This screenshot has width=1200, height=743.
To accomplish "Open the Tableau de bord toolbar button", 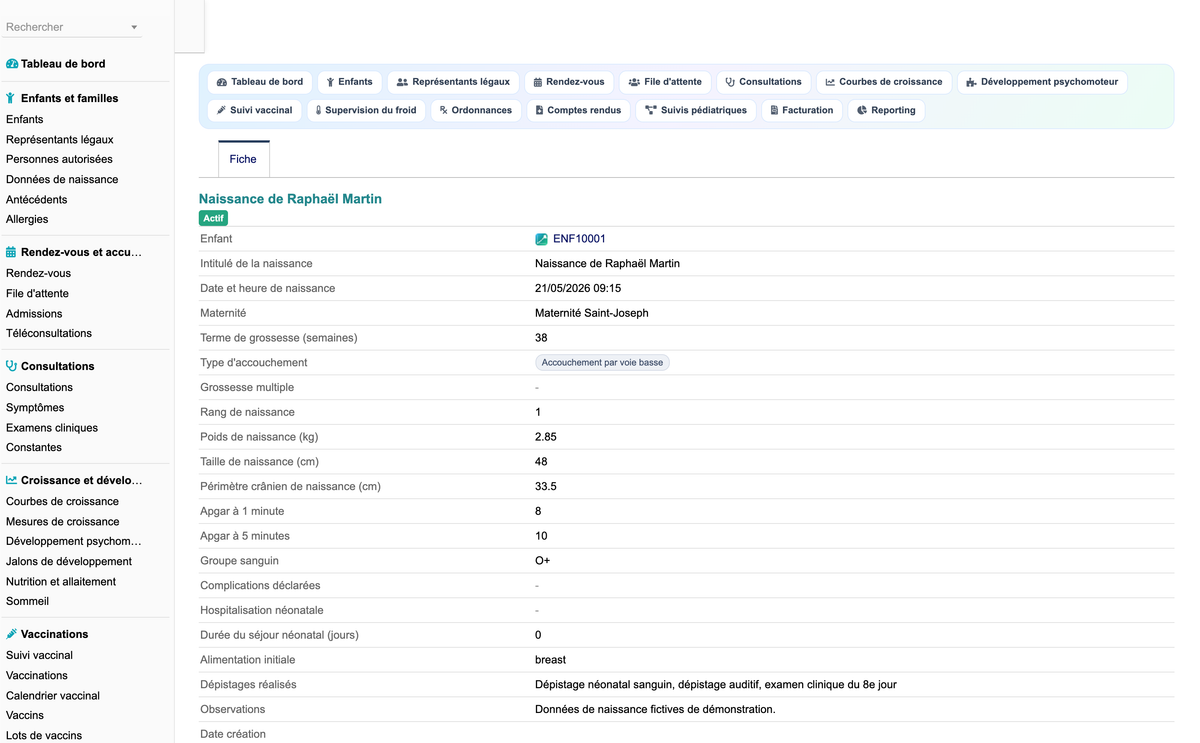I will pyautogui.click(x=260, y=82).
